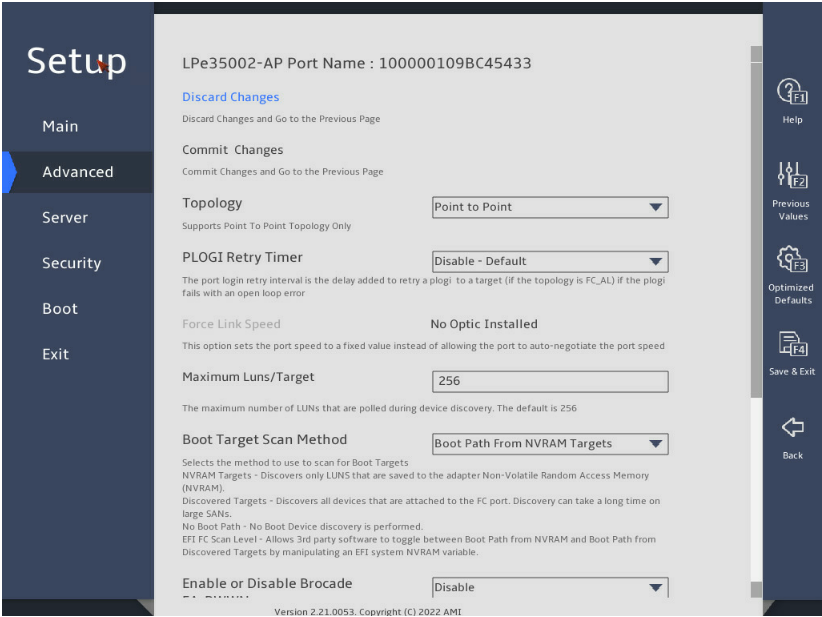Image resolution: width=822 pixels, height=617 pixels.
Task: Select the PLOGI Retry Timer label
Action: pos(242,257)
